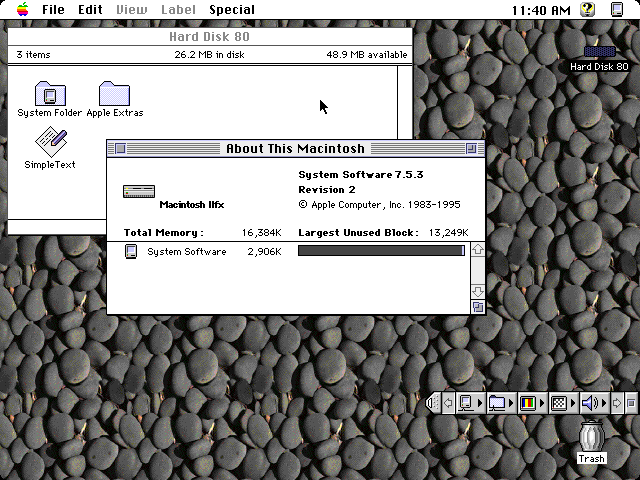This screenshot has width=640, height=480.
Task: Click the About This Macintosh size box
Action: tap(478, 307)
